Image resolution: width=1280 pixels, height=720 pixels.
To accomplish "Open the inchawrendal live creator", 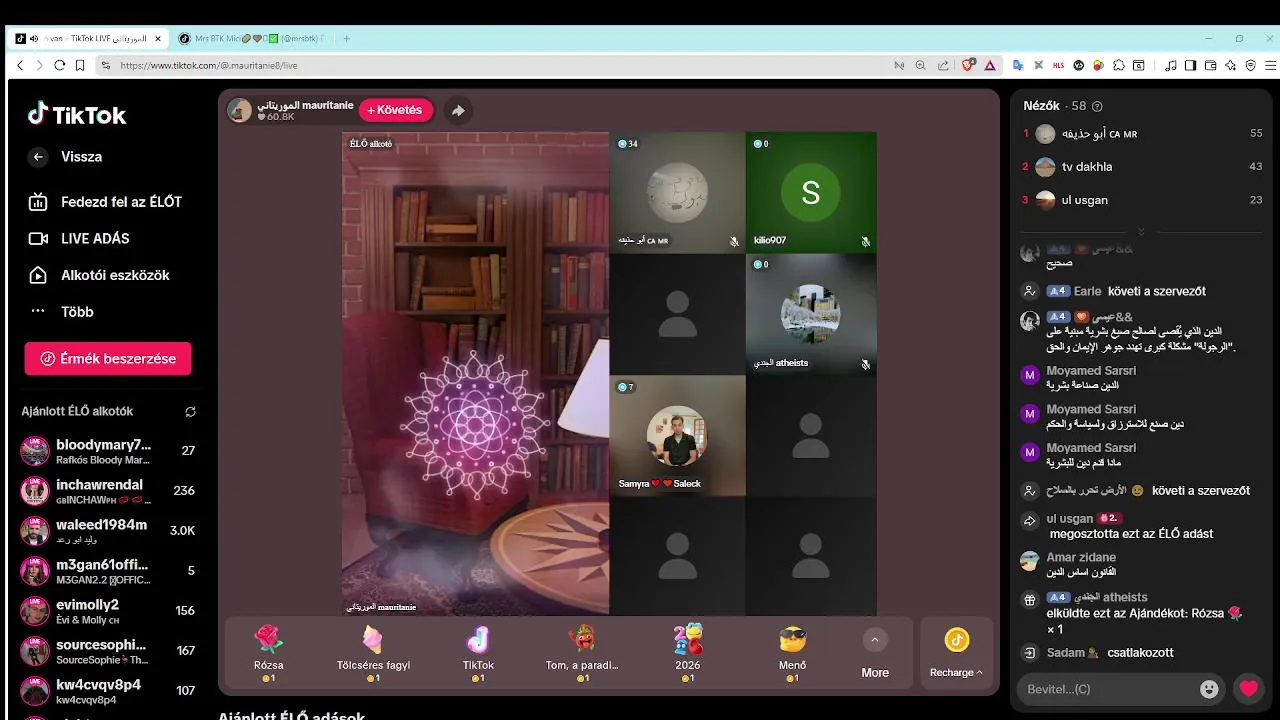I will pos(108,491).
